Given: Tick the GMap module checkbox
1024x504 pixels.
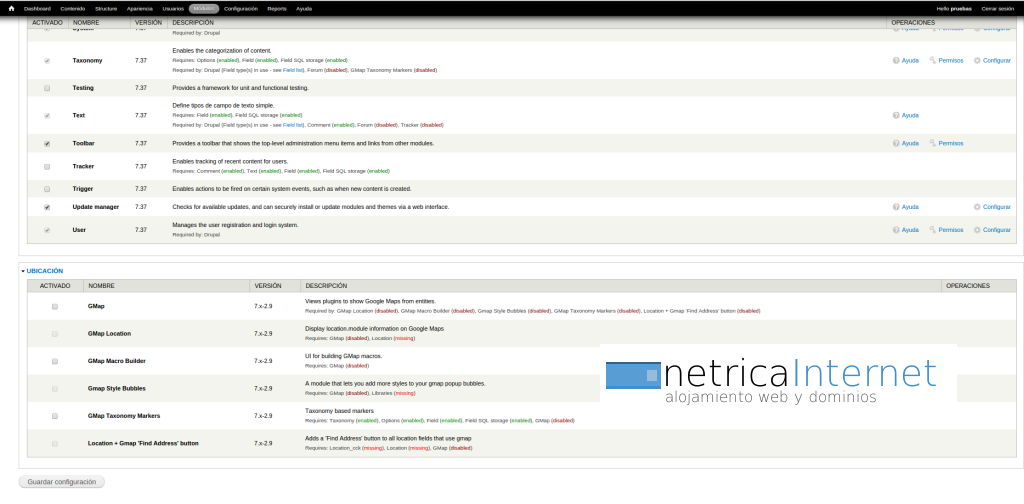Looking at the screenshot, I should point(55,306).
